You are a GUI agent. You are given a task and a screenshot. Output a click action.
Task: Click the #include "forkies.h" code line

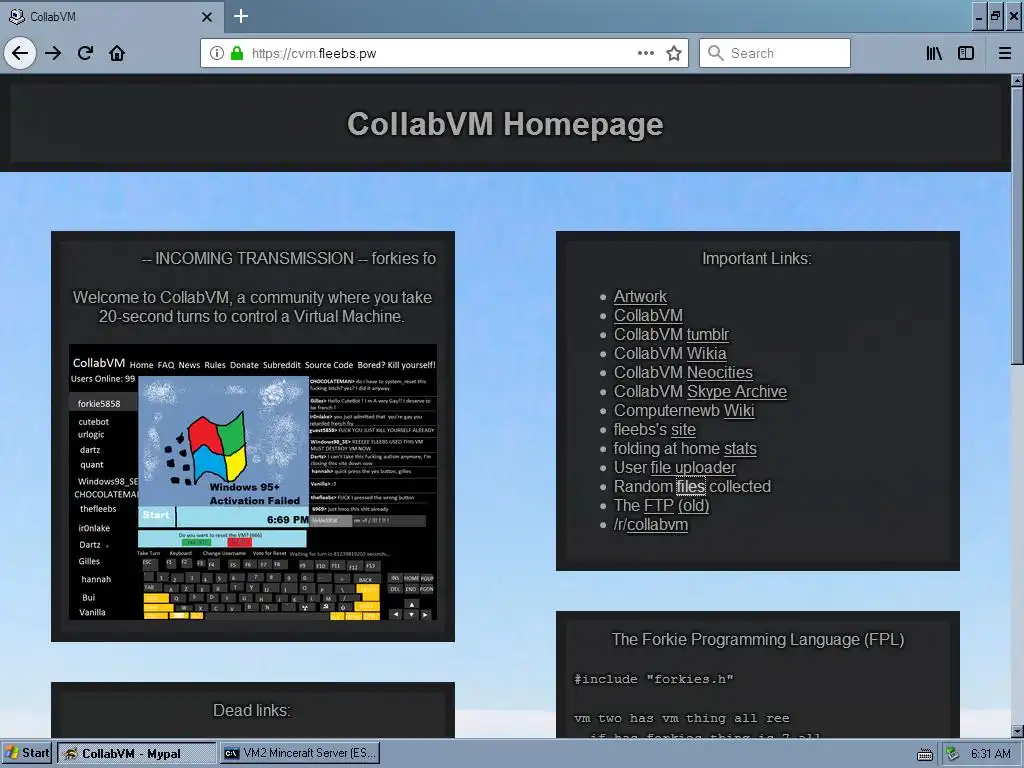click(x=654, y=679)
